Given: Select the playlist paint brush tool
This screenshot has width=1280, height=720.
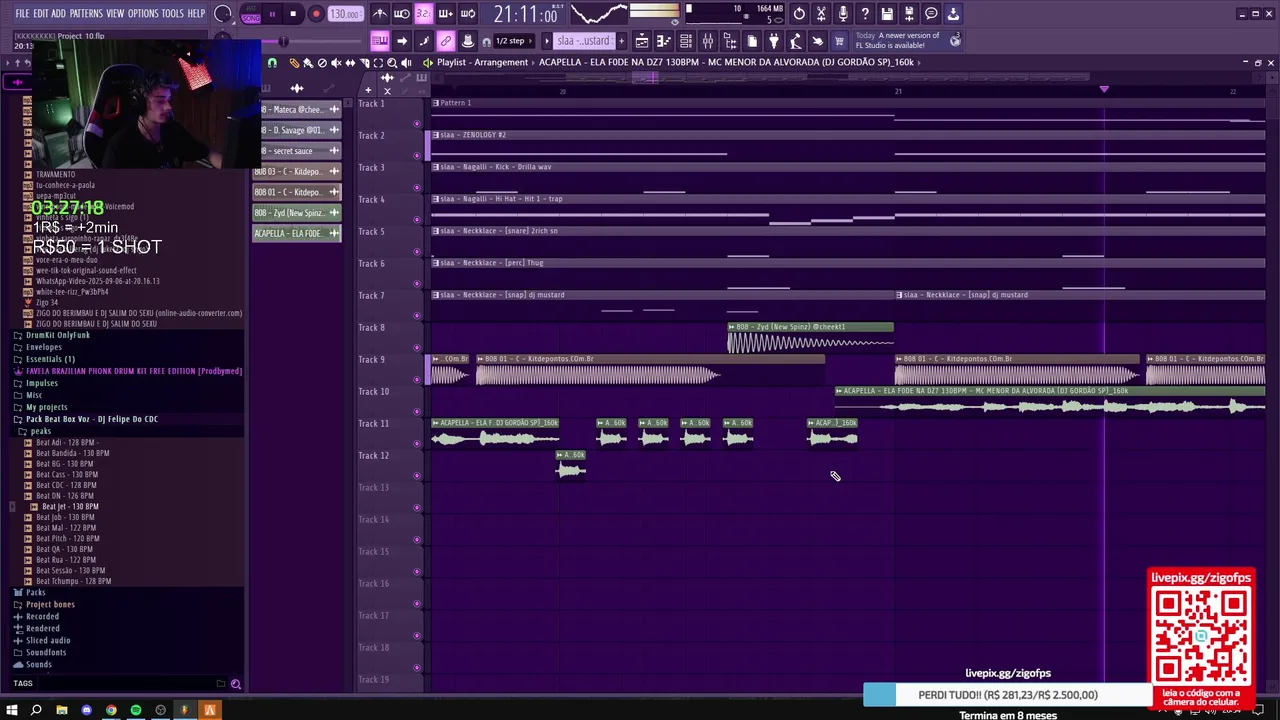Looking at the screenshot, I should (308, 62).
